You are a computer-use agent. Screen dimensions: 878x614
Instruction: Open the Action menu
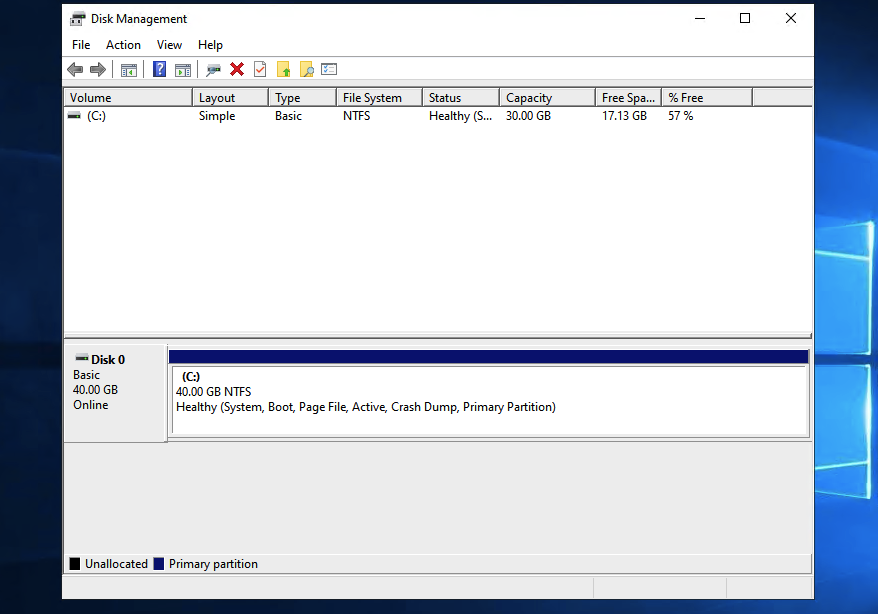[x=123, y=45]
